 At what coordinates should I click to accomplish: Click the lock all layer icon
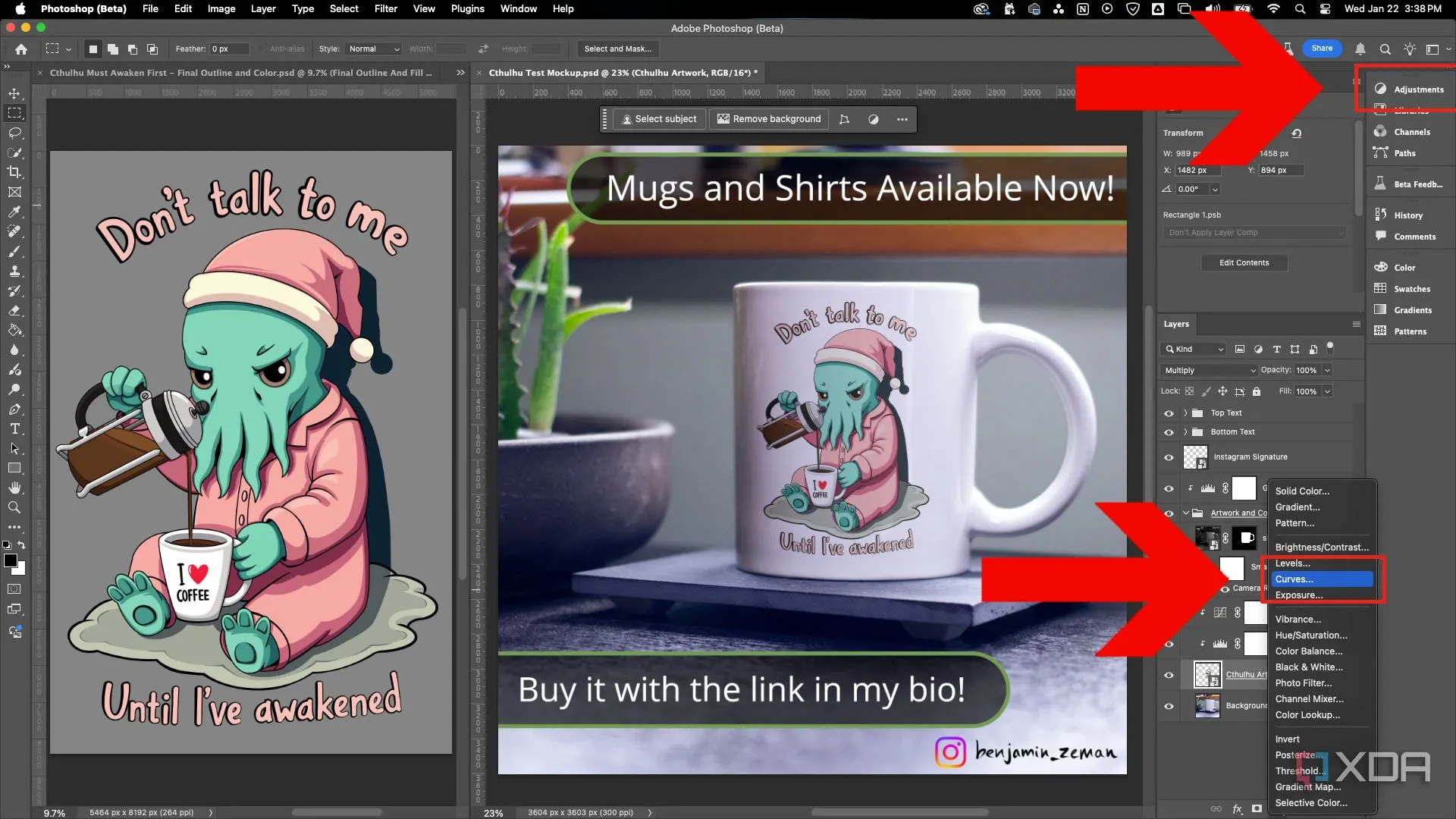pos(1257,391)
